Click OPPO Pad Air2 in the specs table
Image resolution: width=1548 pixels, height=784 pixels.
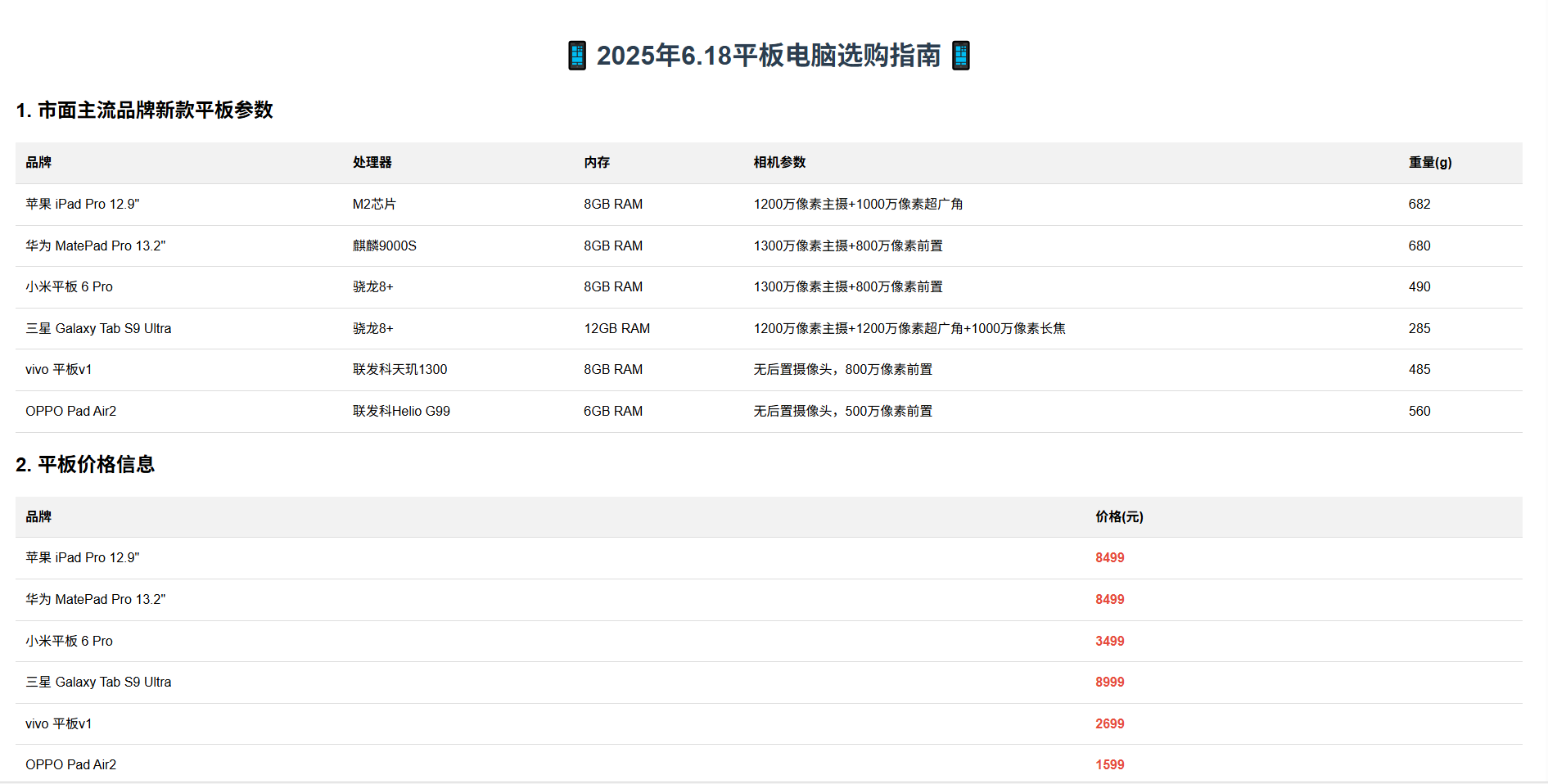click(x=71, y=411)
